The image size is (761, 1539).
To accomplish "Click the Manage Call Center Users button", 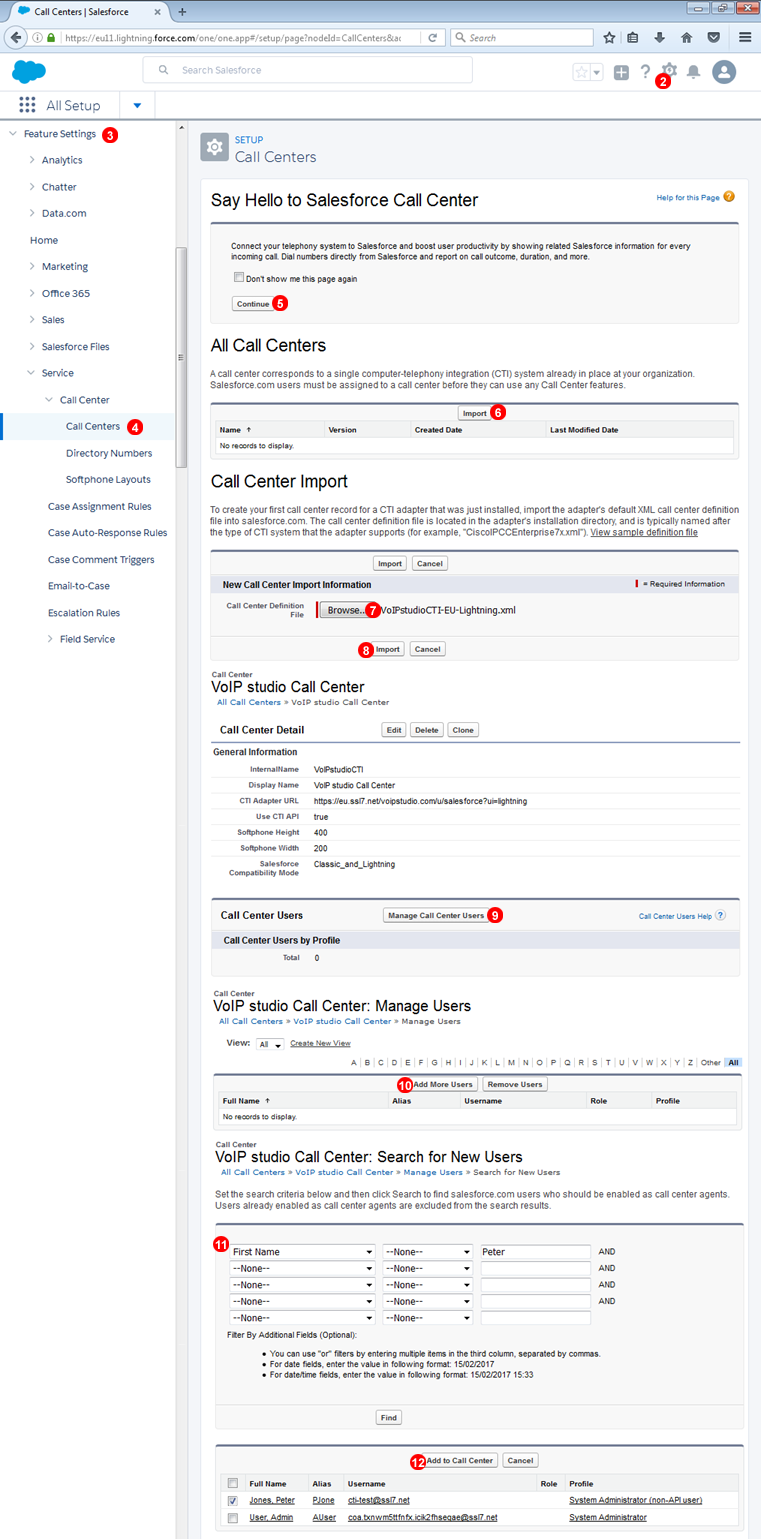I will (x=436, y=915).
